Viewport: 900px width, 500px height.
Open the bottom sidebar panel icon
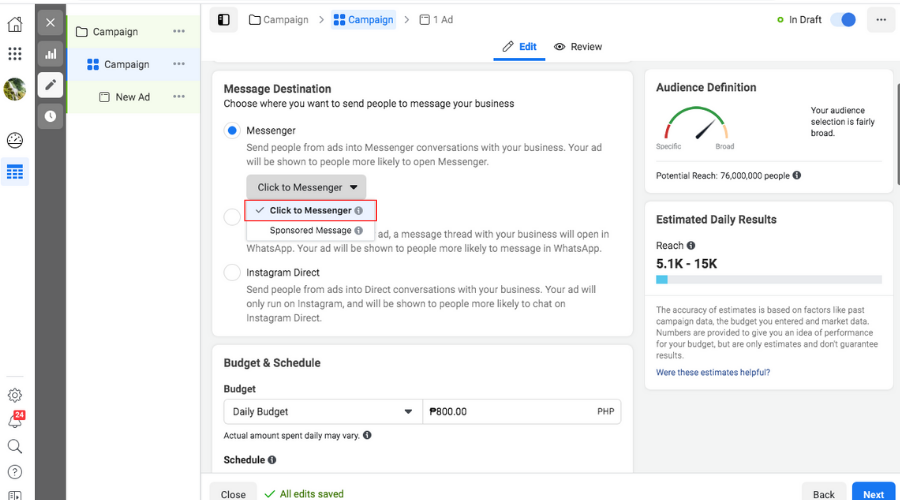click(15, 495)
